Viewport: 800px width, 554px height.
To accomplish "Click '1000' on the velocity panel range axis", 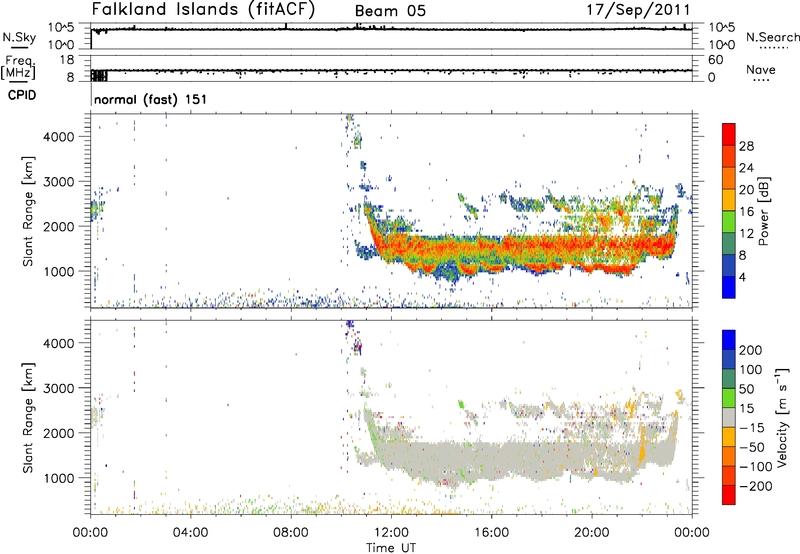I will tap(59, 478).
